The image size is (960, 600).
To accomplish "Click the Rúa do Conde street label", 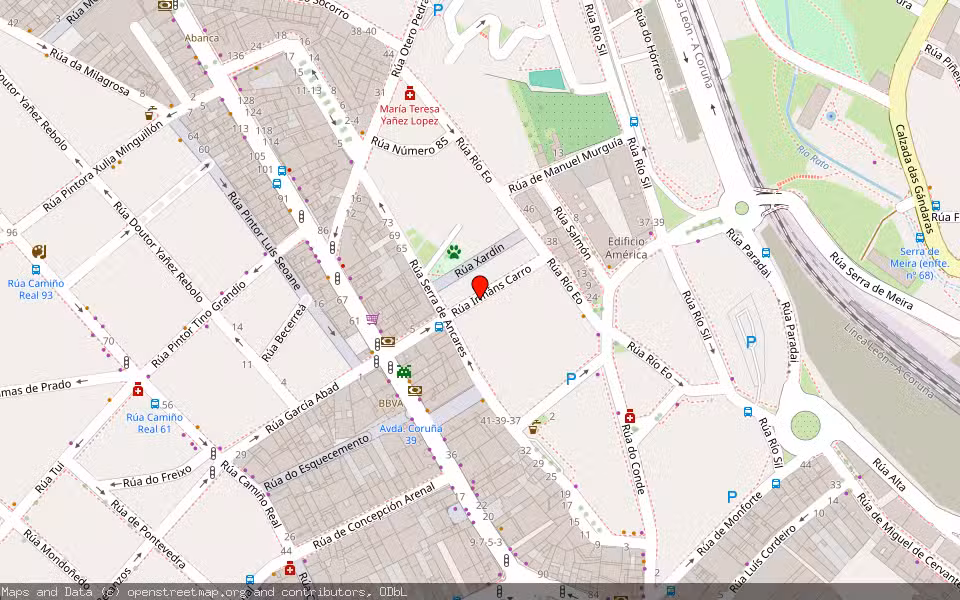I will (x=633, y=459).
